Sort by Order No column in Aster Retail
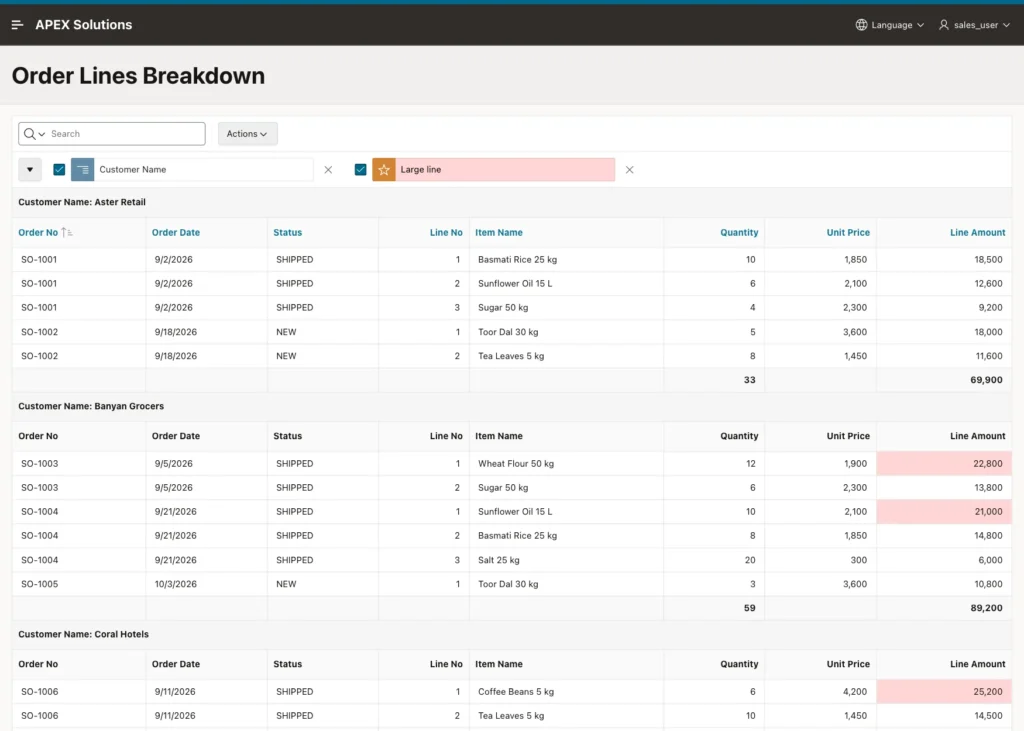Image resolution: width=1024 pixels, height=731 pixels. tap(38, 233)
